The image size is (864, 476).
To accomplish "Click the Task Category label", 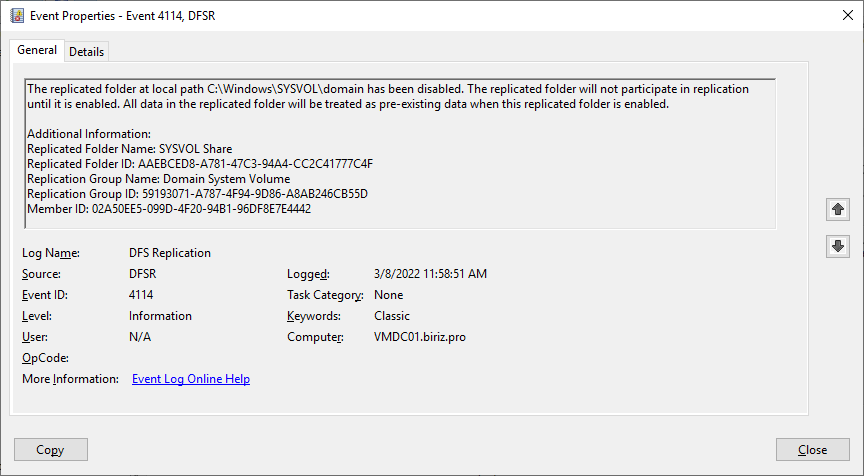I will pyautogui.click(x=325, y=295).
